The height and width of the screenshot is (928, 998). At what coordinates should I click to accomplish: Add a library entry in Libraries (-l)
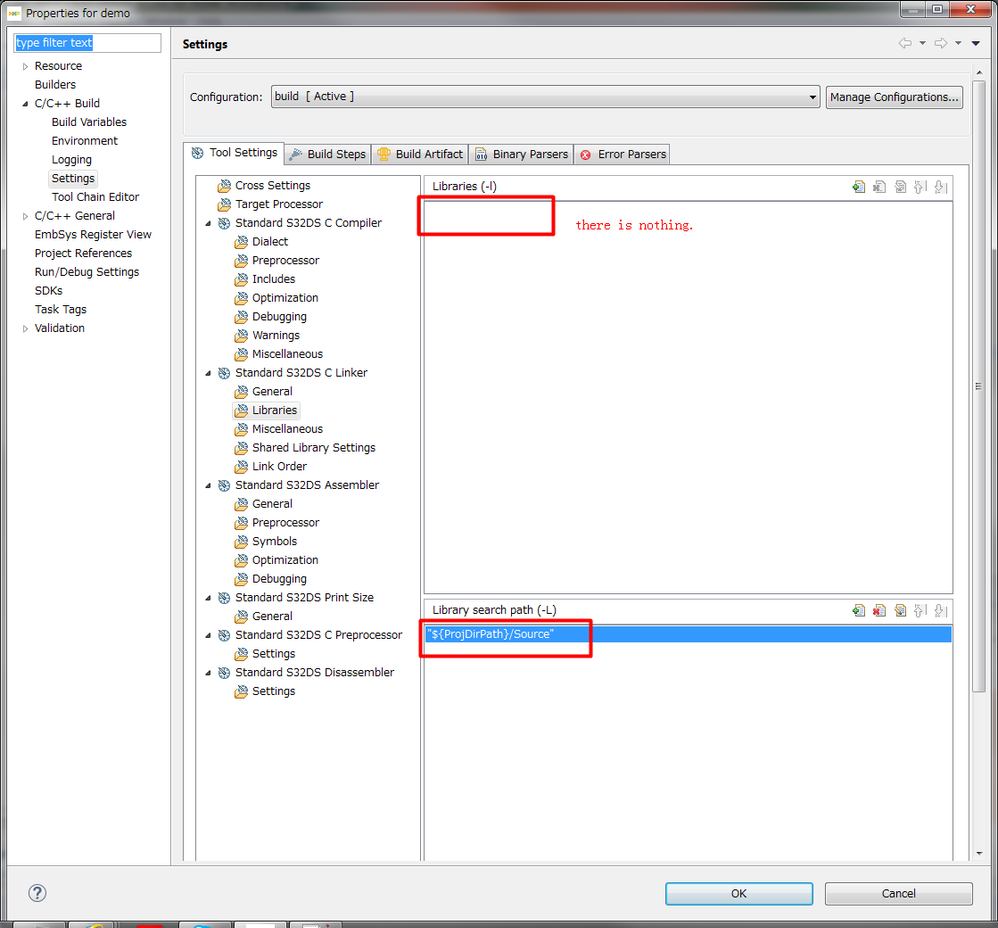(859, 186)
